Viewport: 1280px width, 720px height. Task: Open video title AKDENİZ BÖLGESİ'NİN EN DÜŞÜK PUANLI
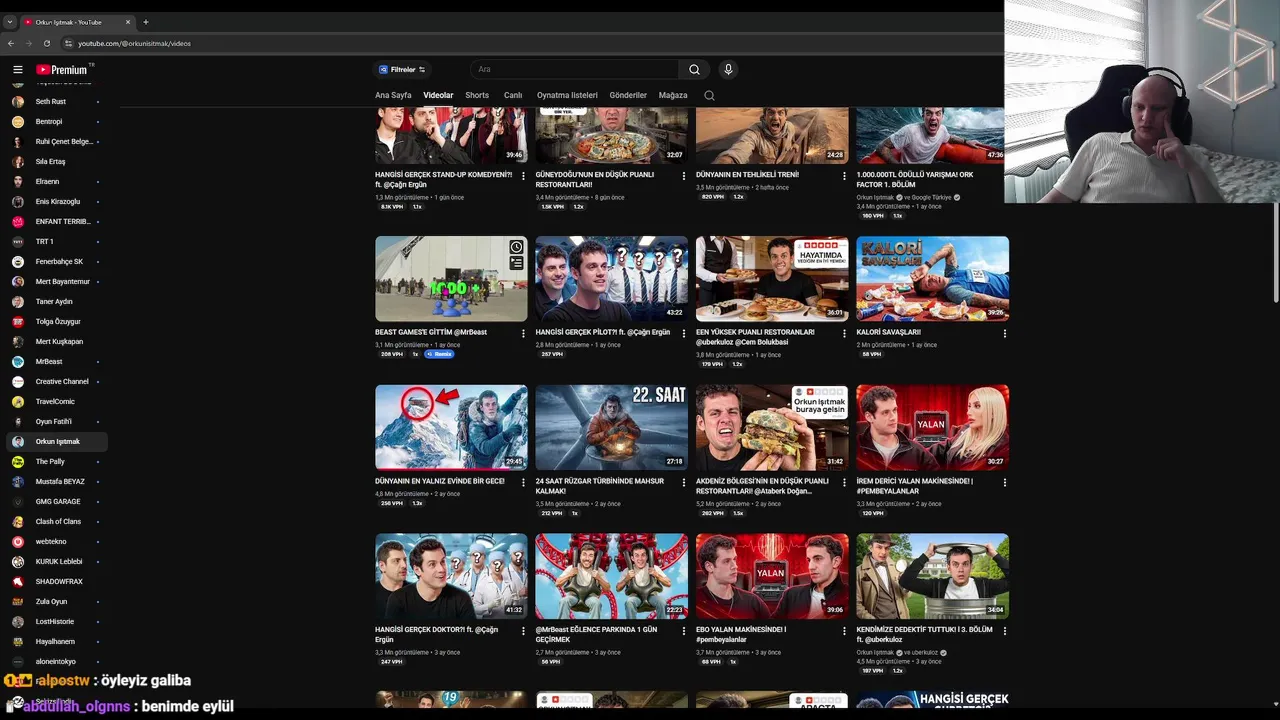(762, 486)
